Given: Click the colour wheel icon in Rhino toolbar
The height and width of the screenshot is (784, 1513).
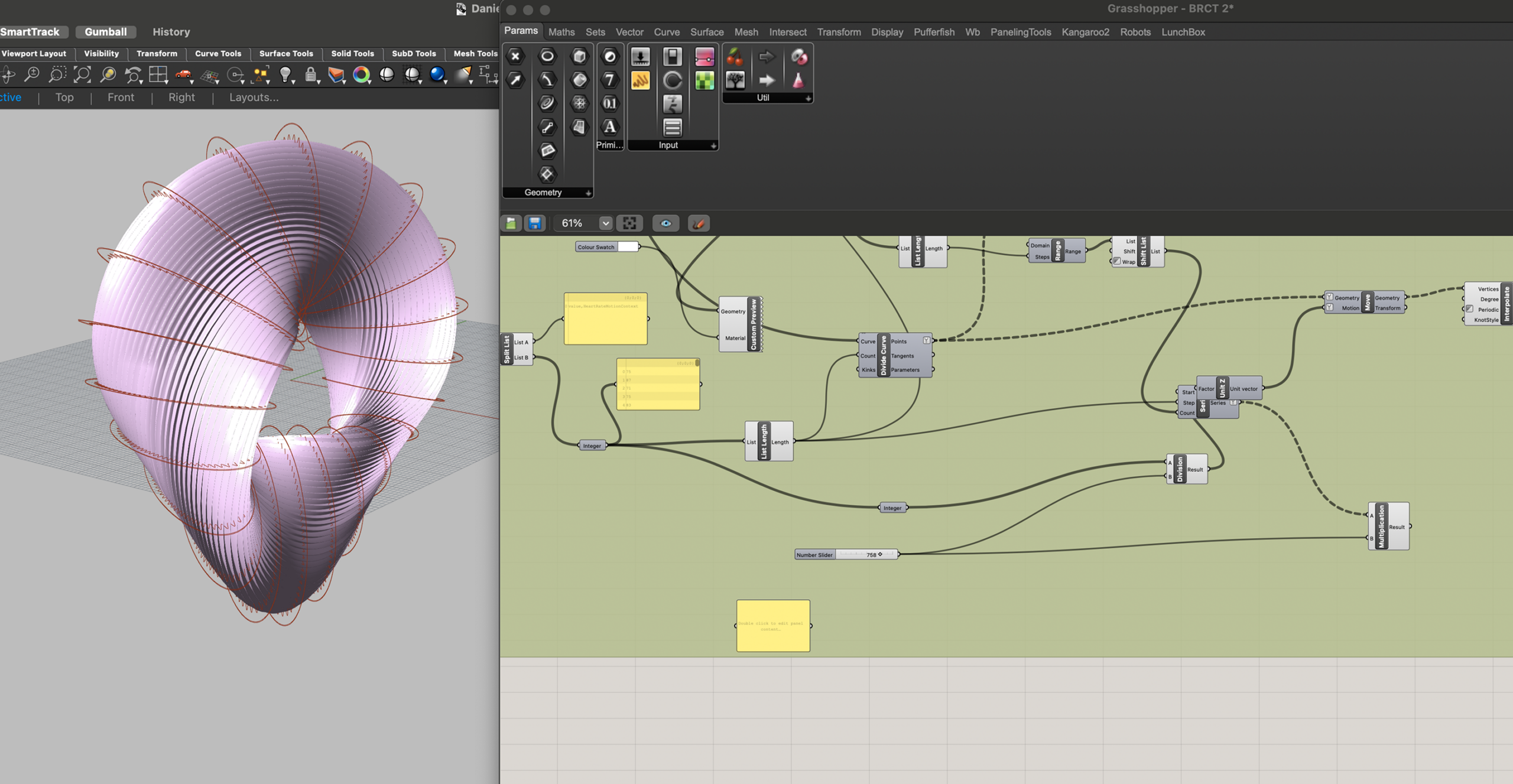Looking at the screenshot, I should (x=361, y=74).
